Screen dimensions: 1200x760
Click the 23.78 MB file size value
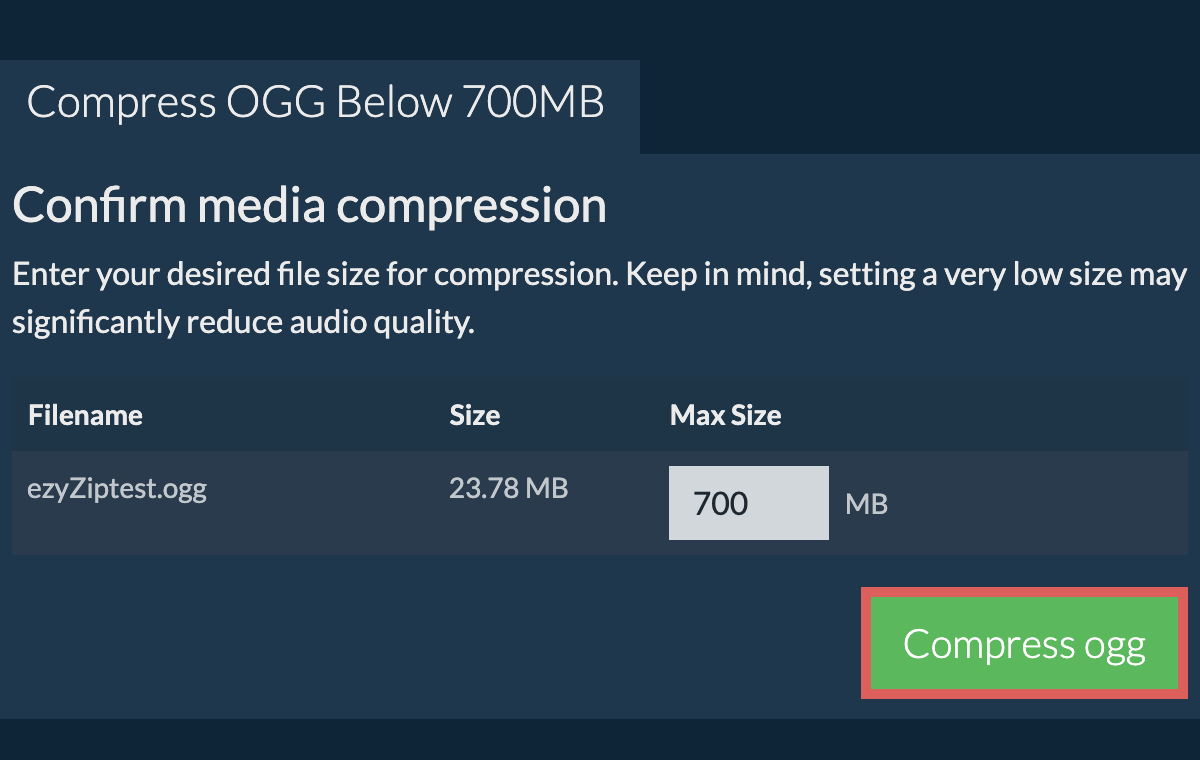pyautogui.click(x=508, y=489)
